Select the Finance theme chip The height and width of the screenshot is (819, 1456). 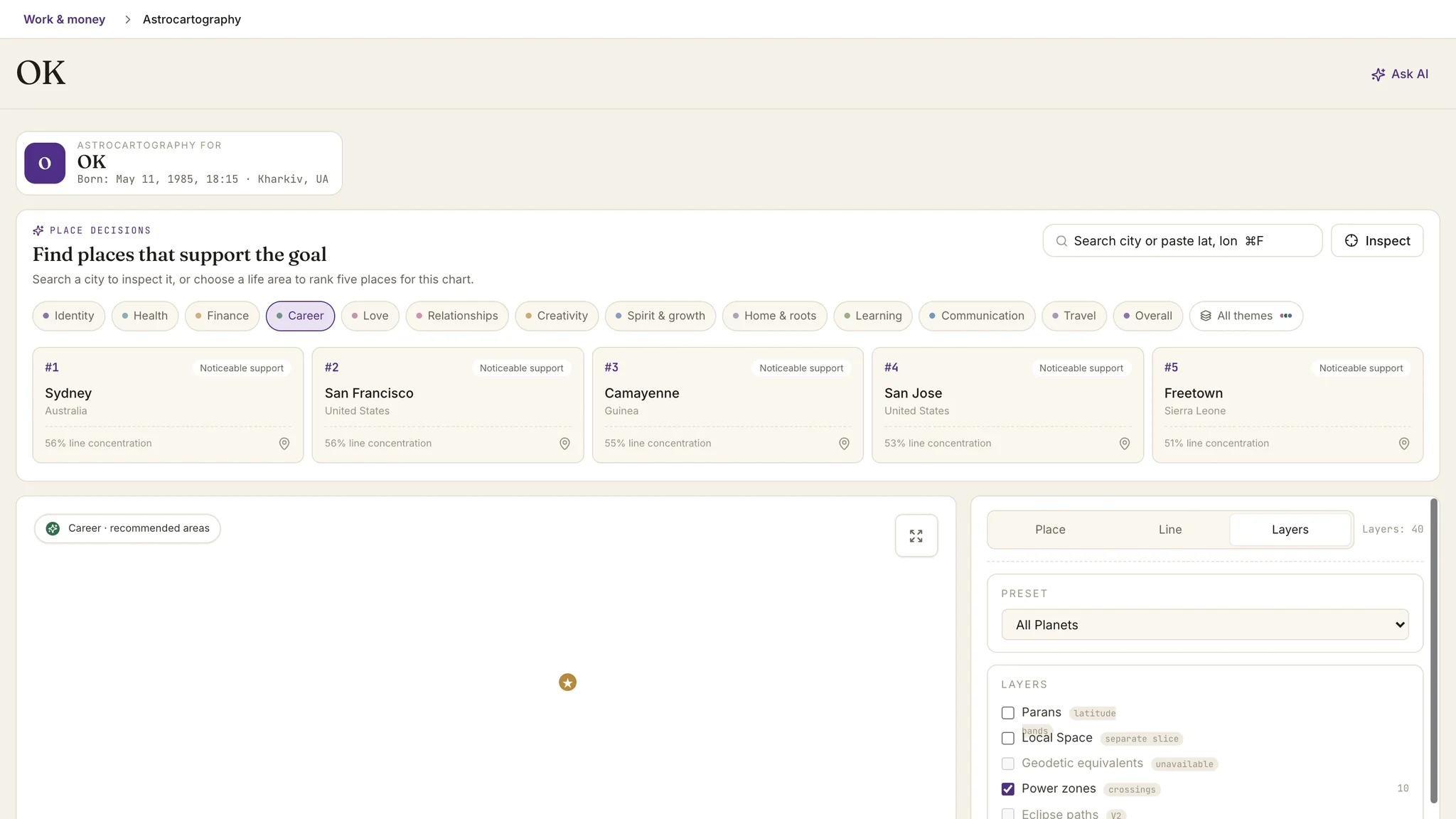(223, 316)
